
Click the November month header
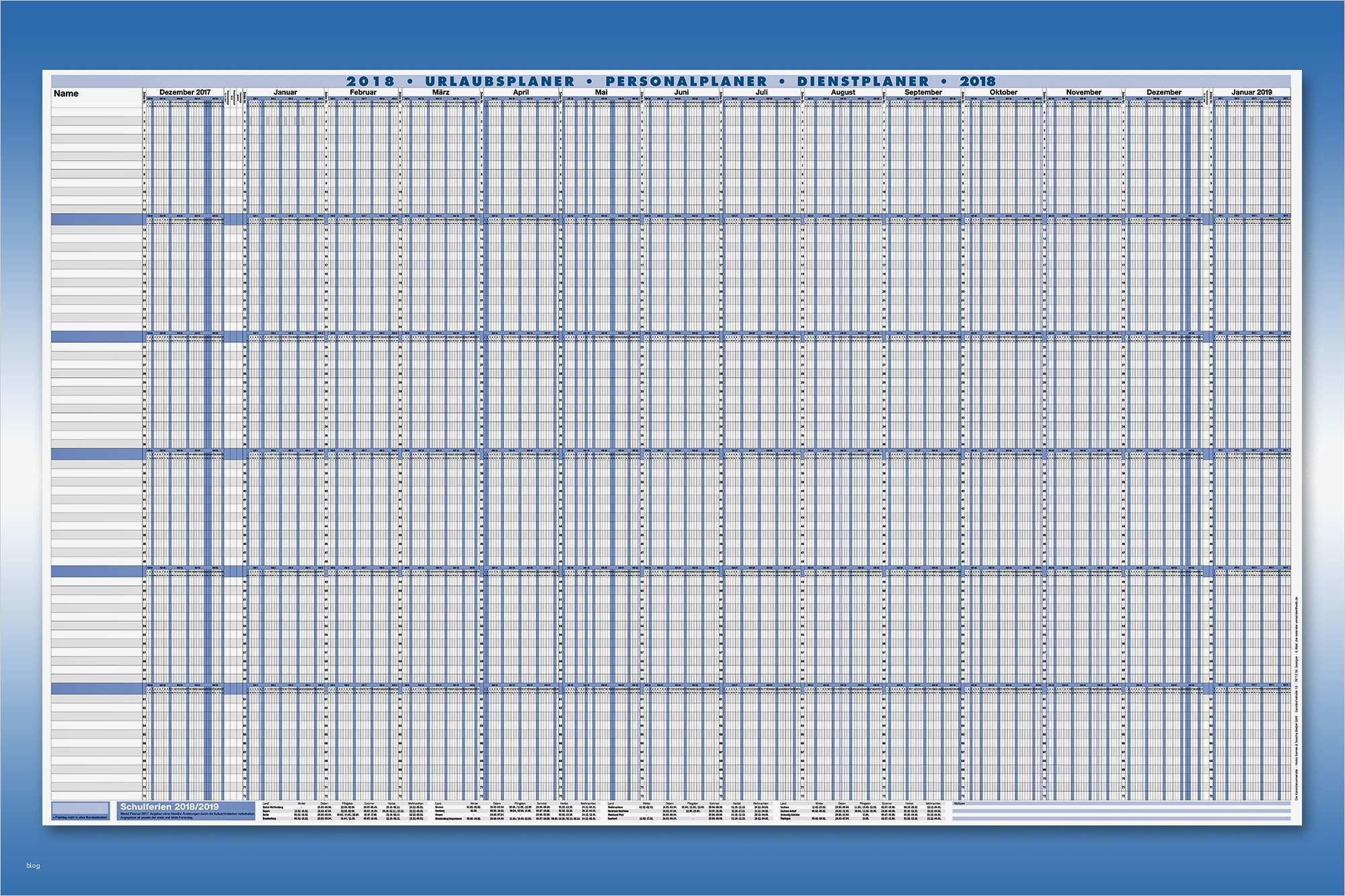click(x=1083, y=92)
